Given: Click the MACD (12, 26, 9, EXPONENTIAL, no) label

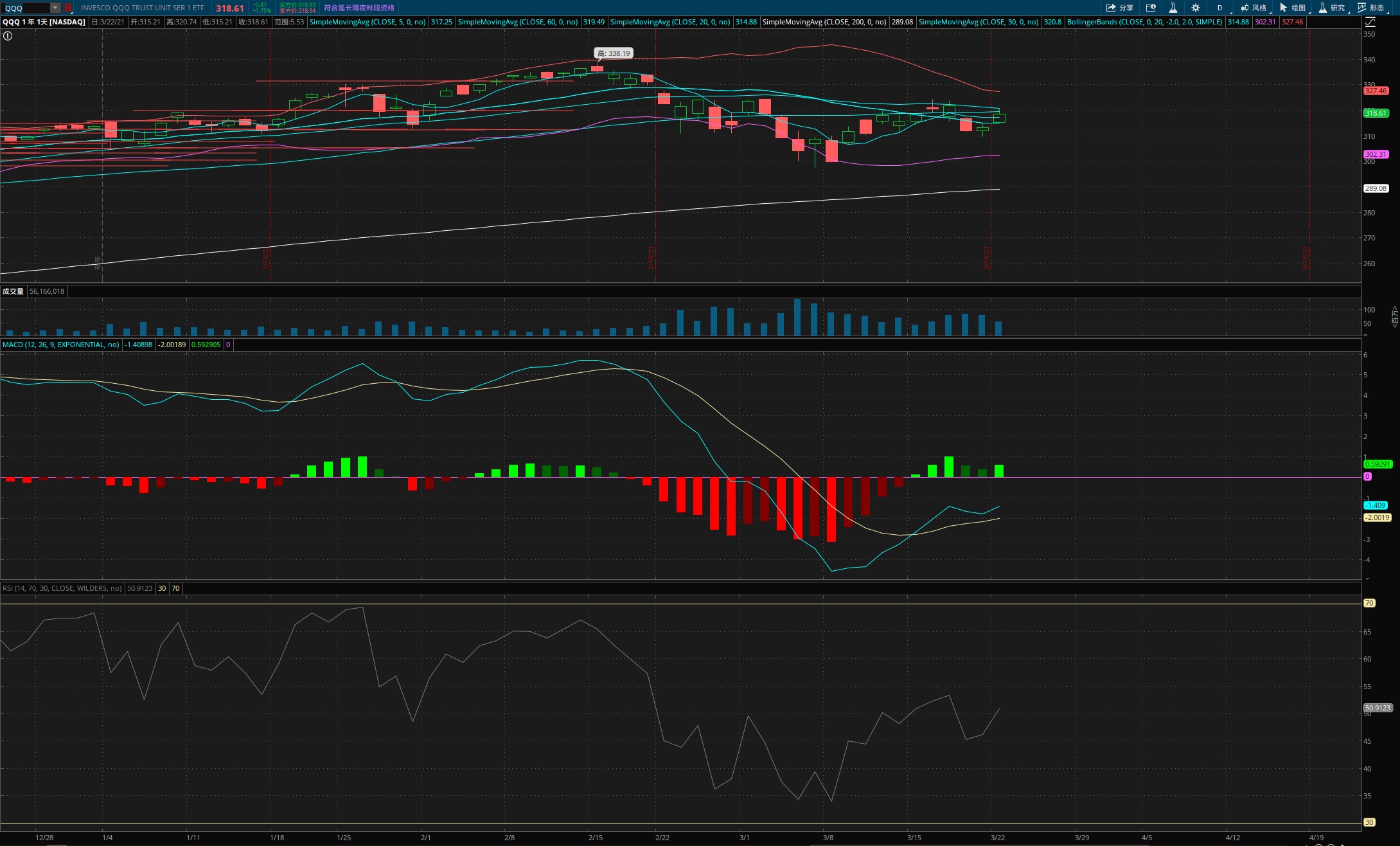Looking at the screenshot, I should point(61,345).
